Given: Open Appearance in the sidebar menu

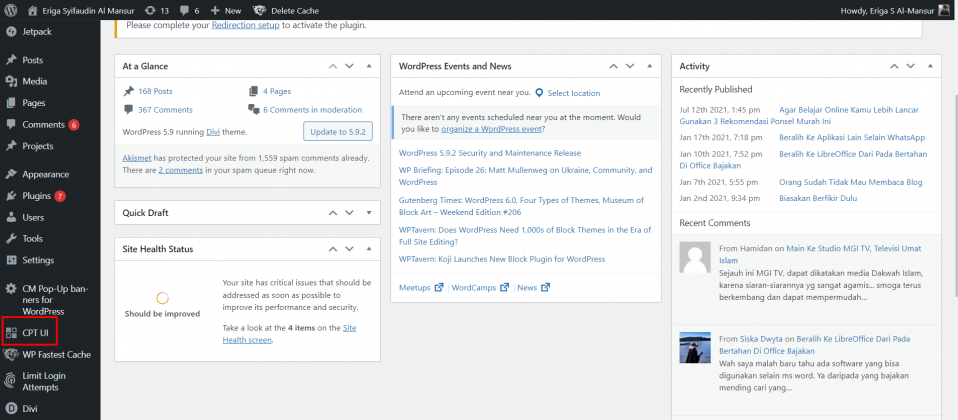Looking at the screenshot, I should pos(46,174).
